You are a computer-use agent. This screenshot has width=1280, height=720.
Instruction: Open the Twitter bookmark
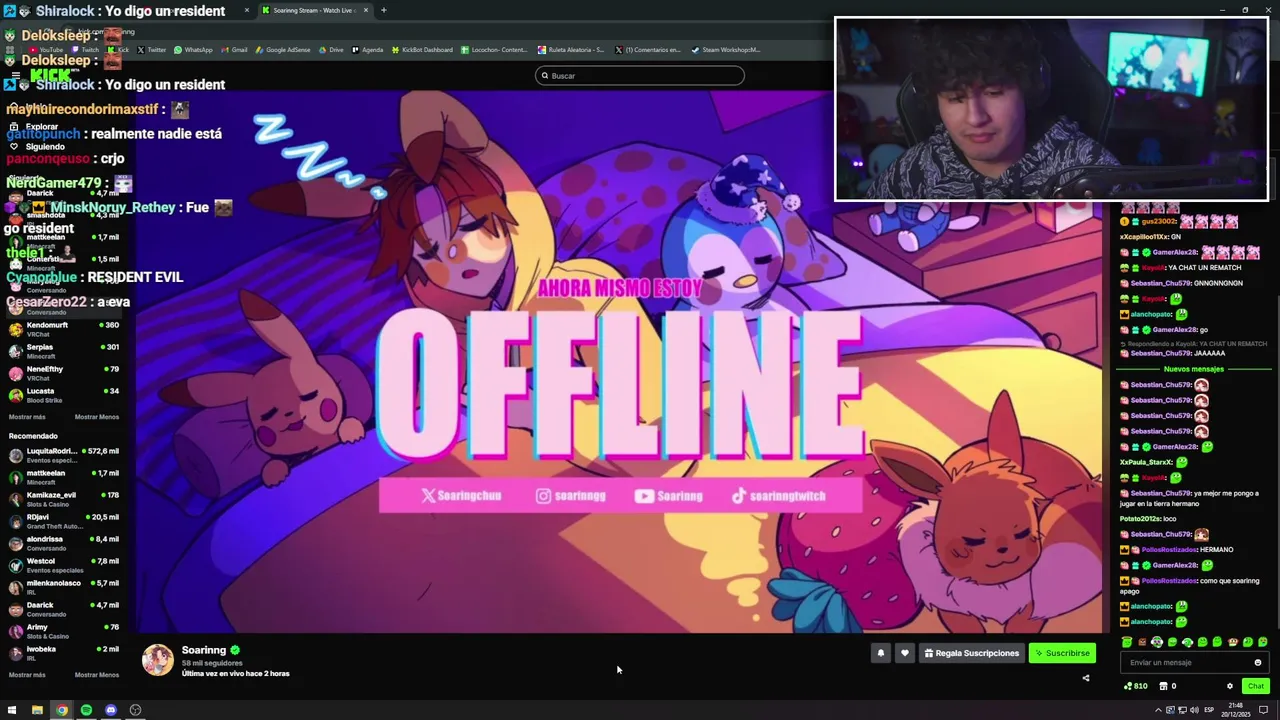[x=152, y=49]
